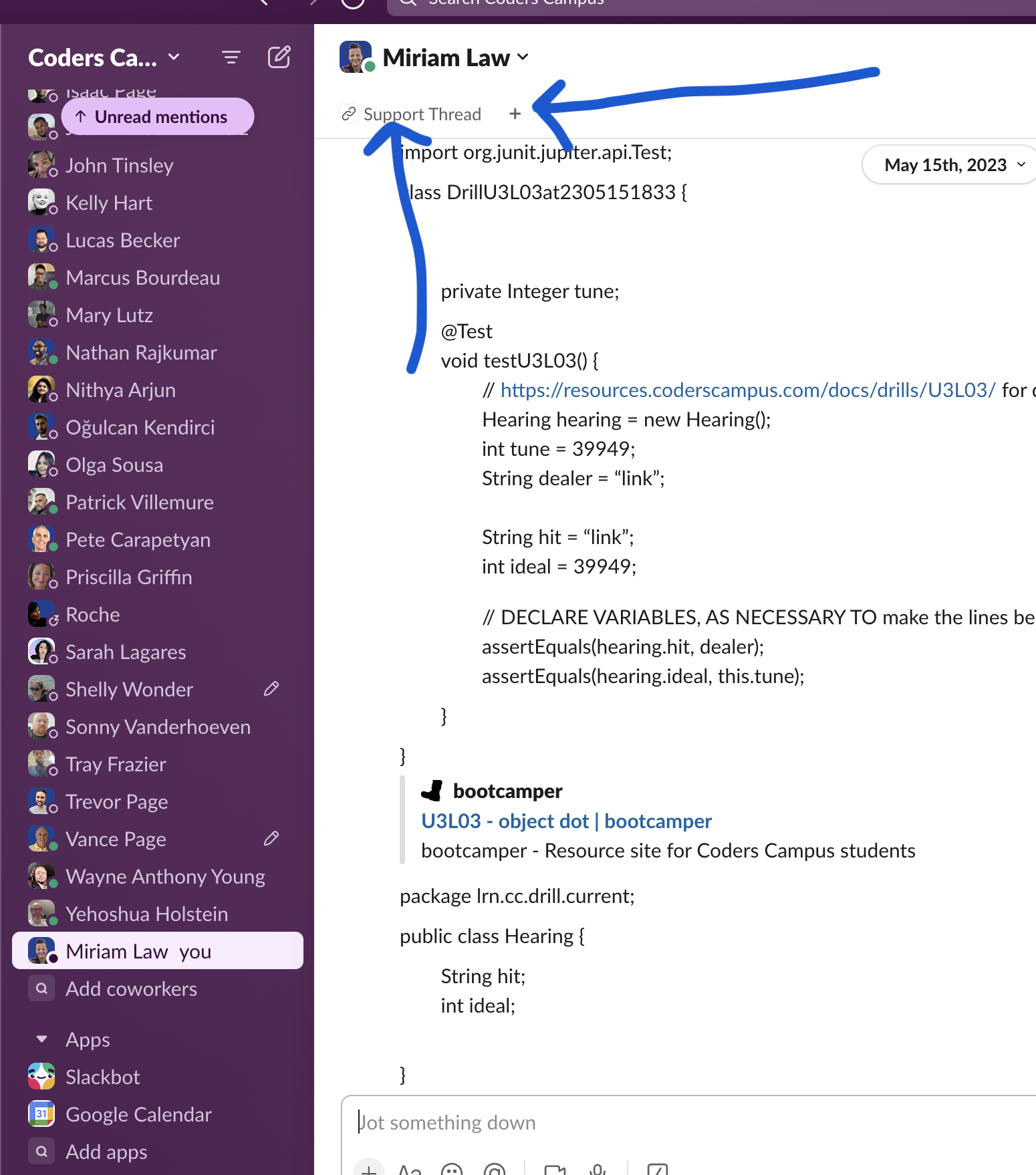The height and width of the screenshot is (1175, 1036).
Task: Click Add coworkers in sidebar
Action: [158, 989]
